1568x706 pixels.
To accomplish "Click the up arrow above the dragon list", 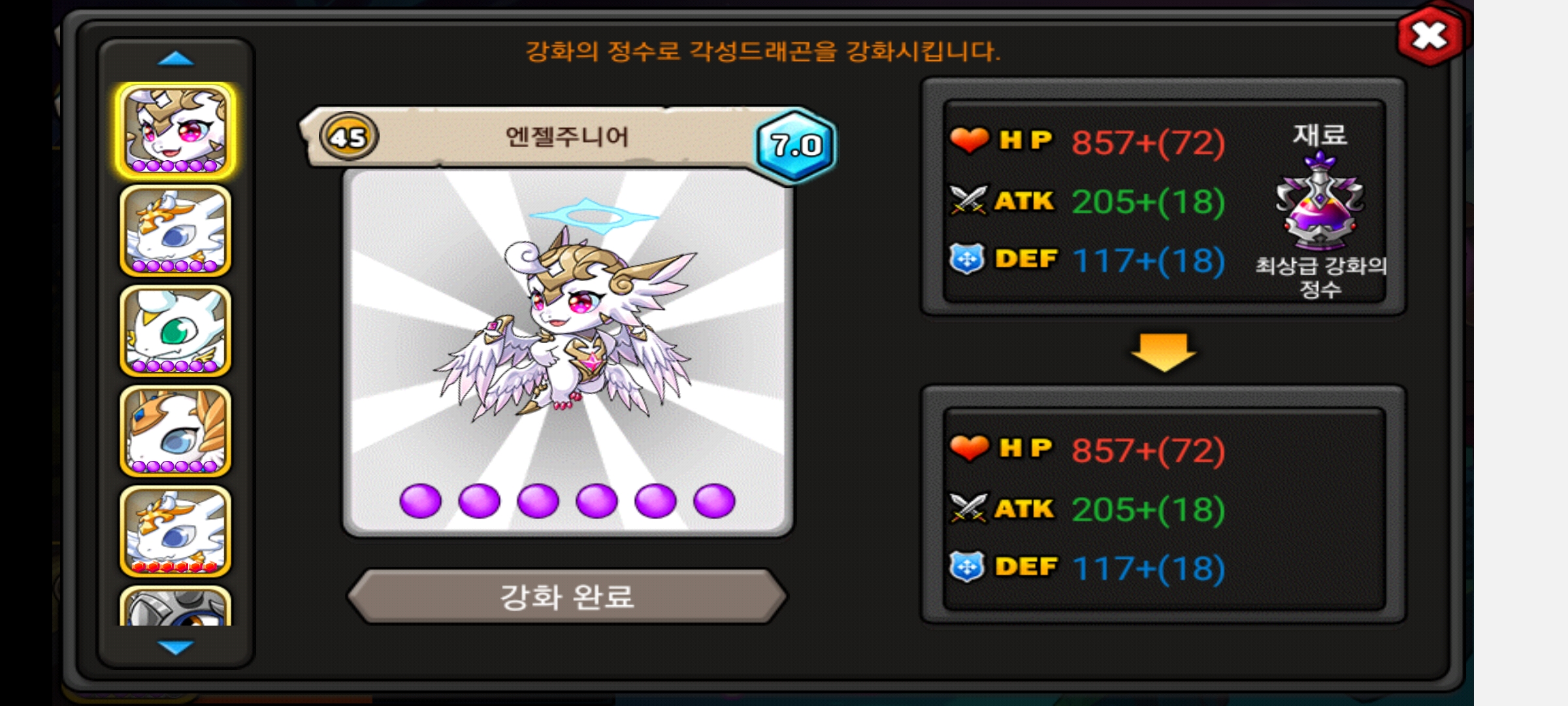I will [176, 59].
